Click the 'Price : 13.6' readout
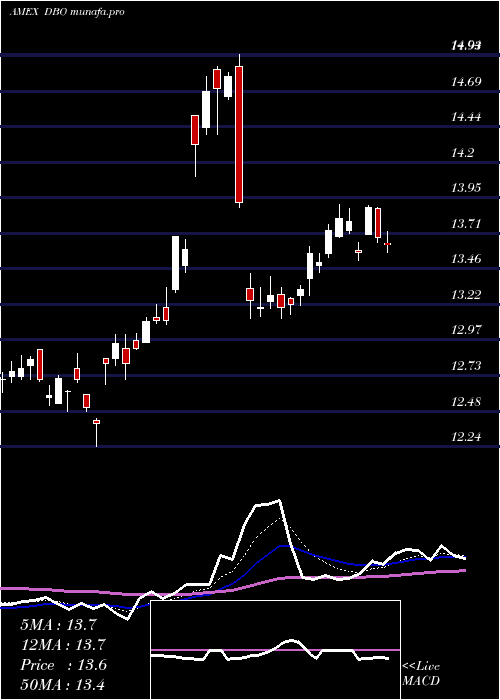 click(63, 665)
